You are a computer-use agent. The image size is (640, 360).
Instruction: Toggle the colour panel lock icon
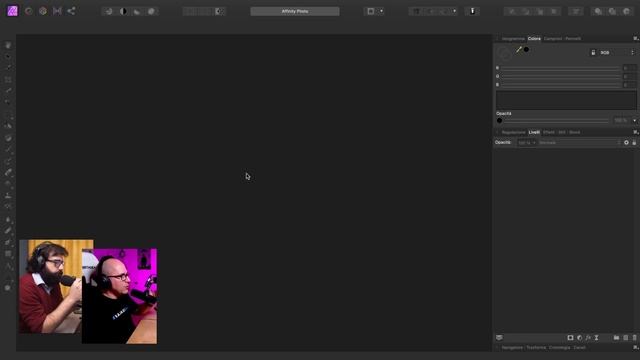point(593,52)
